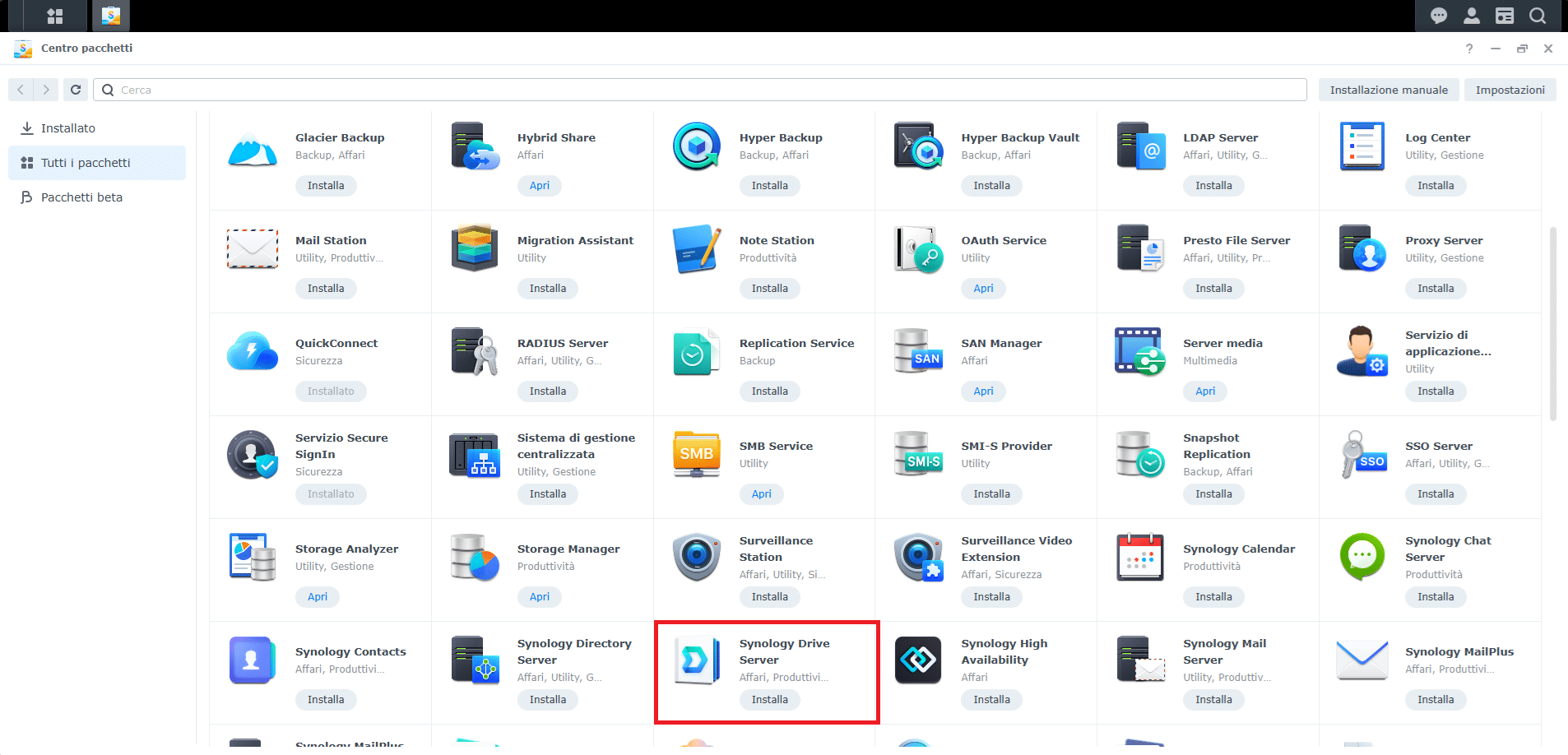Click the Synology Chat Server icon
Image resolution: width=1568 pixels, height=755 pixels.
[x=1362, y=558]
